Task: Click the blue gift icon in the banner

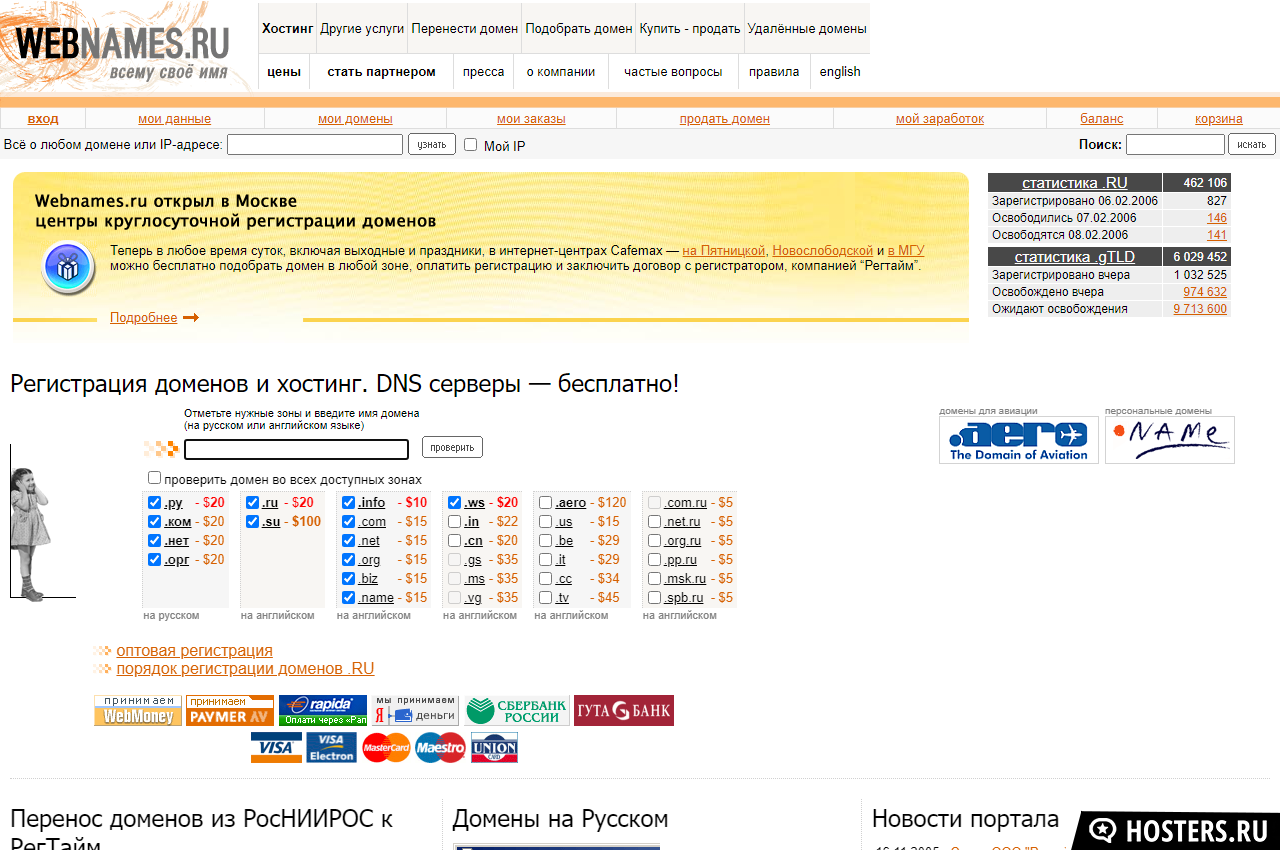Action: pos(68,268)
